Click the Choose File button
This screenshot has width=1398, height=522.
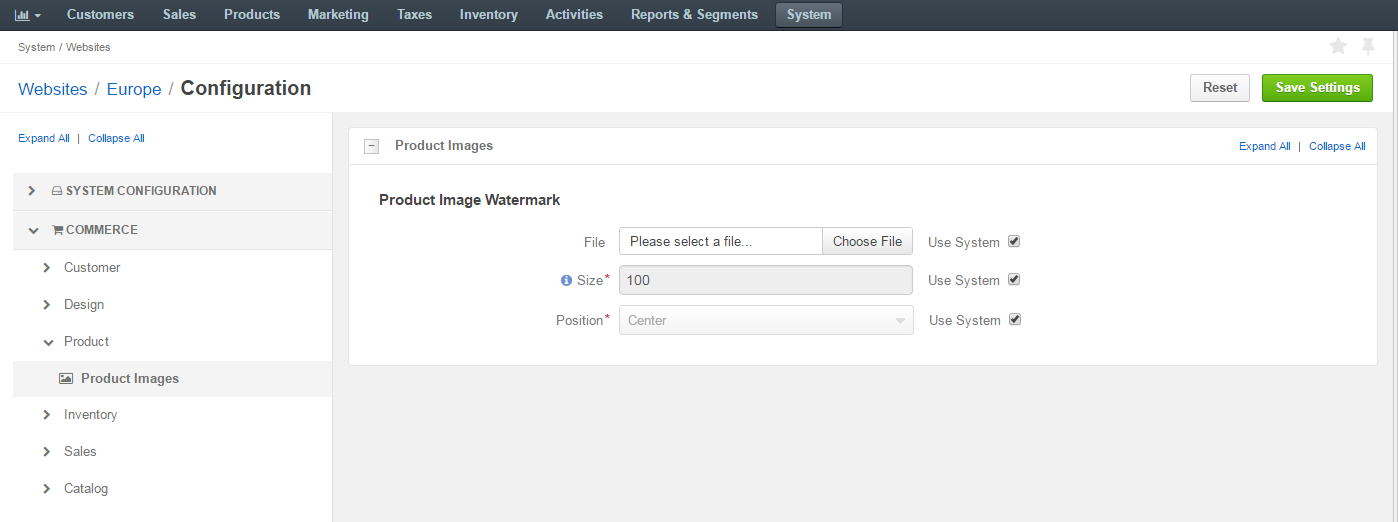(x=867, y=241)
